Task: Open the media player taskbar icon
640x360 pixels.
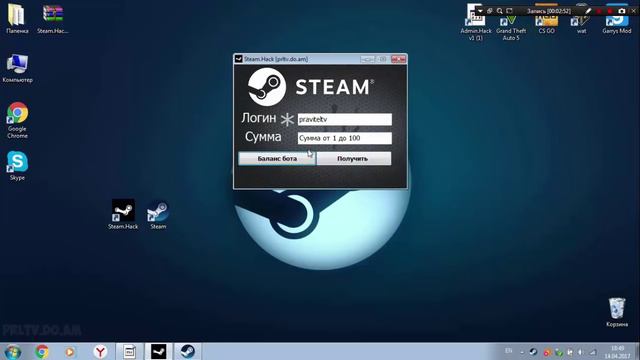Action: click(x=70, y=351)
